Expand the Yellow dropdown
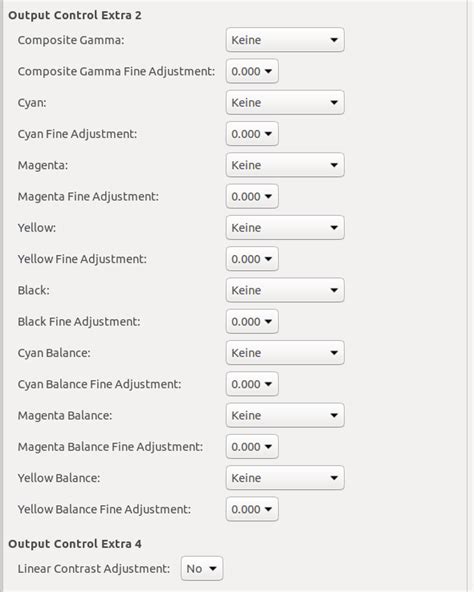This screenshot has height=592, width=474. tap(285, 228)
